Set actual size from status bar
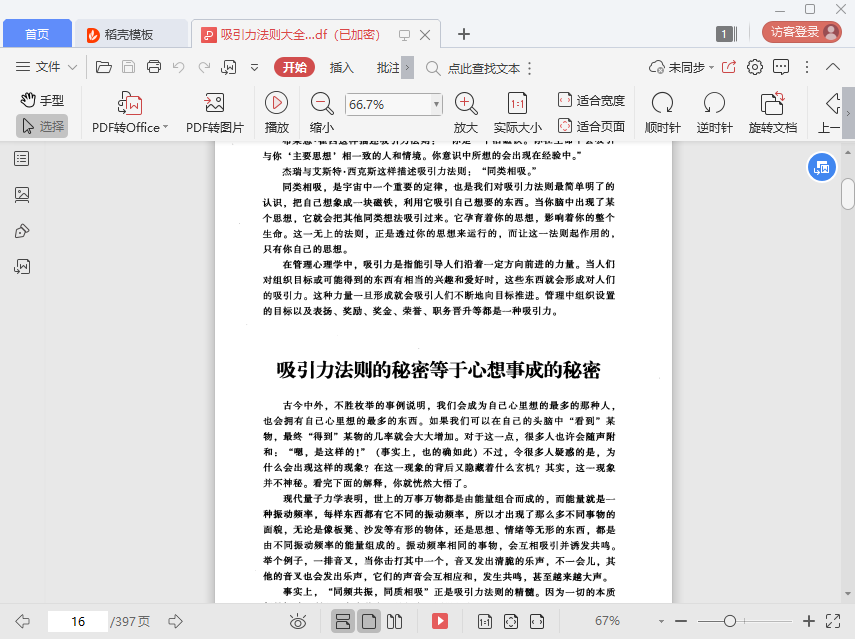Viewport: 855px width, 639px height. (485, 621)
